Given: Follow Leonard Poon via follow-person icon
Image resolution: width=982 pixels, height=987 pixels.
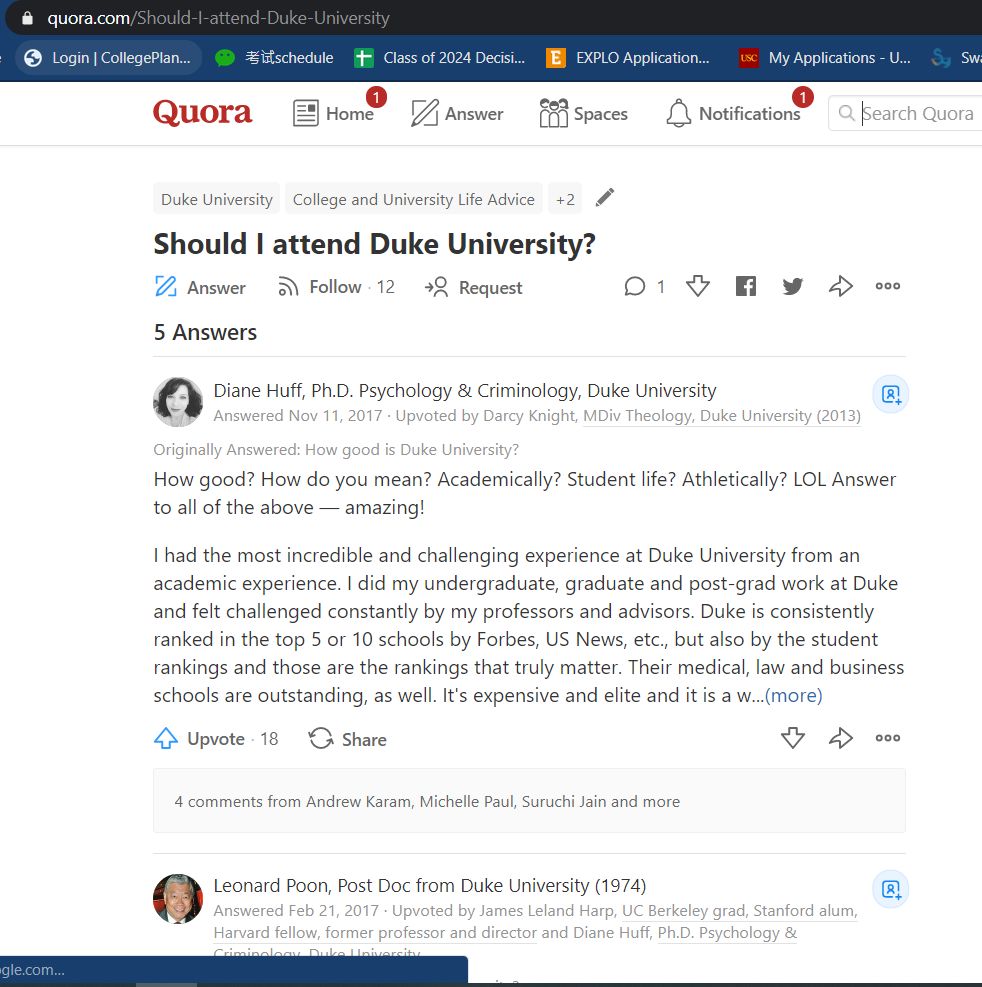Looking at the screenshot, I should 891,889.
